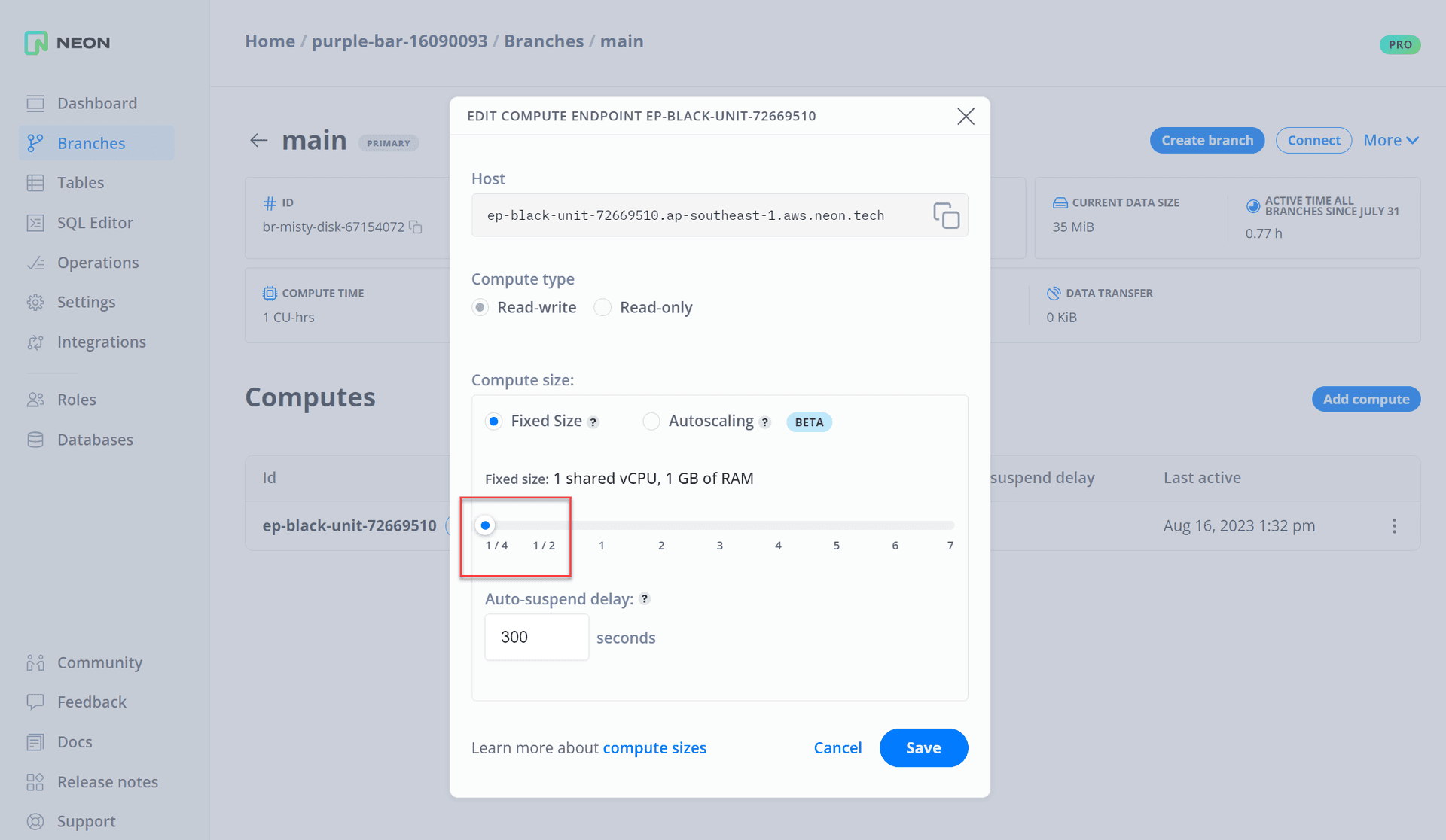Image resolution: width=1446 pixels, height=840 pixels.
Task: Open Dashboard menu item
Action: 96,103
